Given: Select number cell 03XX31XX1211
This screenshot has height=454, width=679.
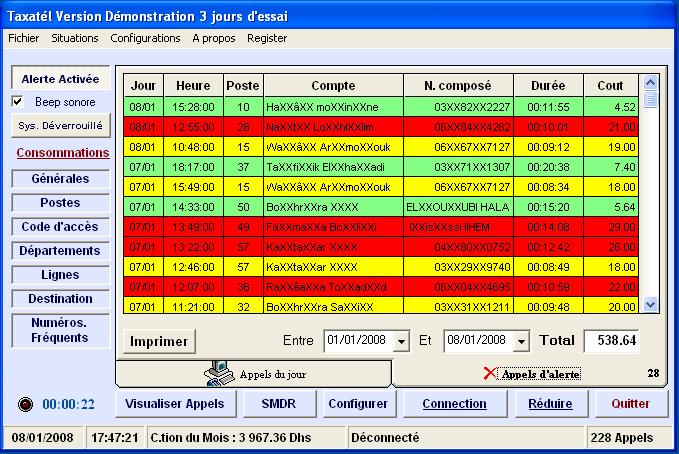Looking at the screenshot, I should [459, 306].
